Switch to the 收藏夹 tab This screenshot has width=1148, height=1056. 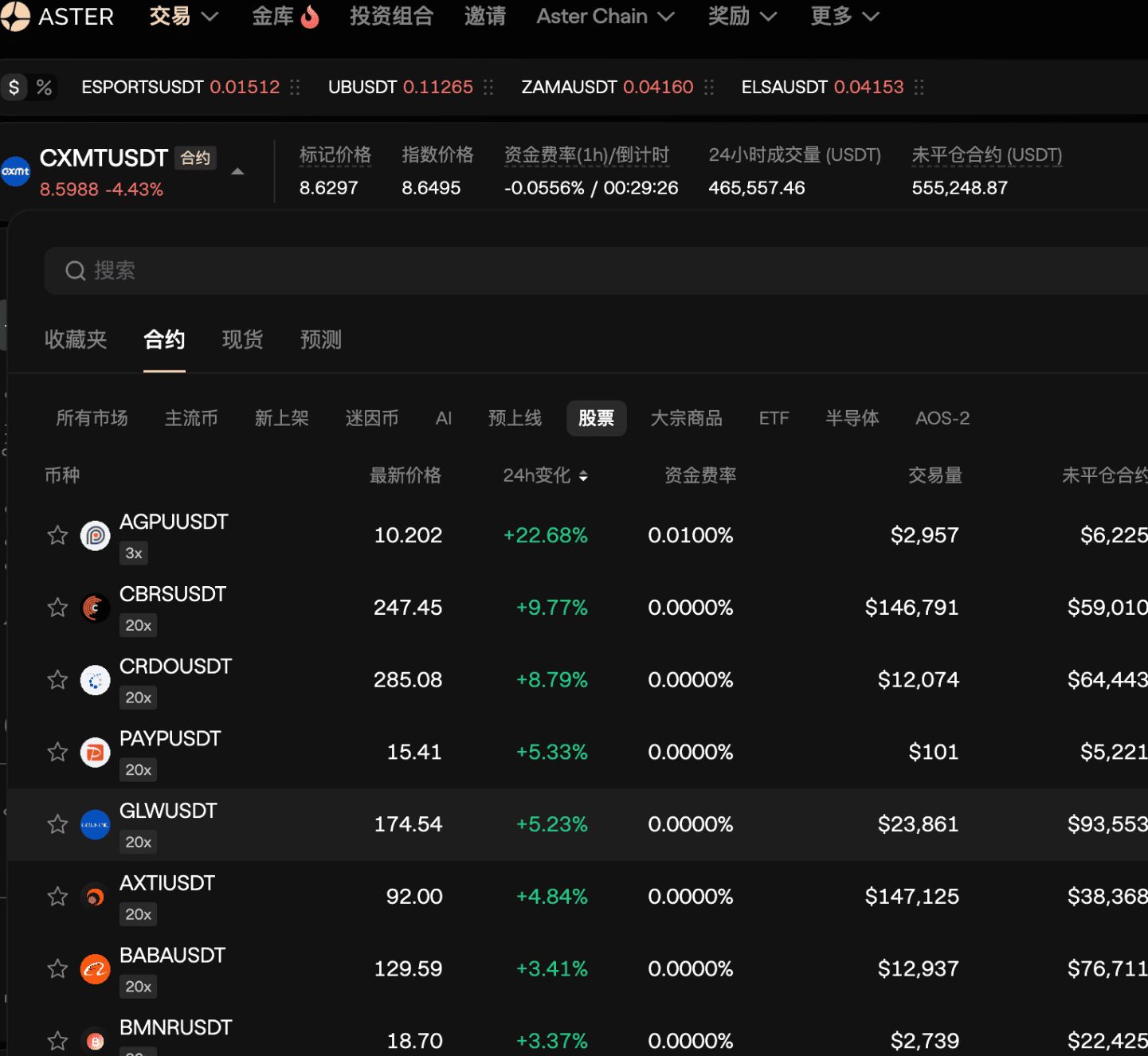coord(76,340)
